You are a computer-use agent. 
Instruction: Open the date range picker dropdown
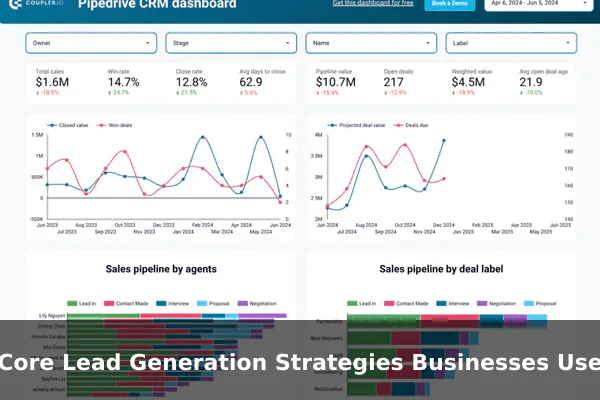click(539, 4)
